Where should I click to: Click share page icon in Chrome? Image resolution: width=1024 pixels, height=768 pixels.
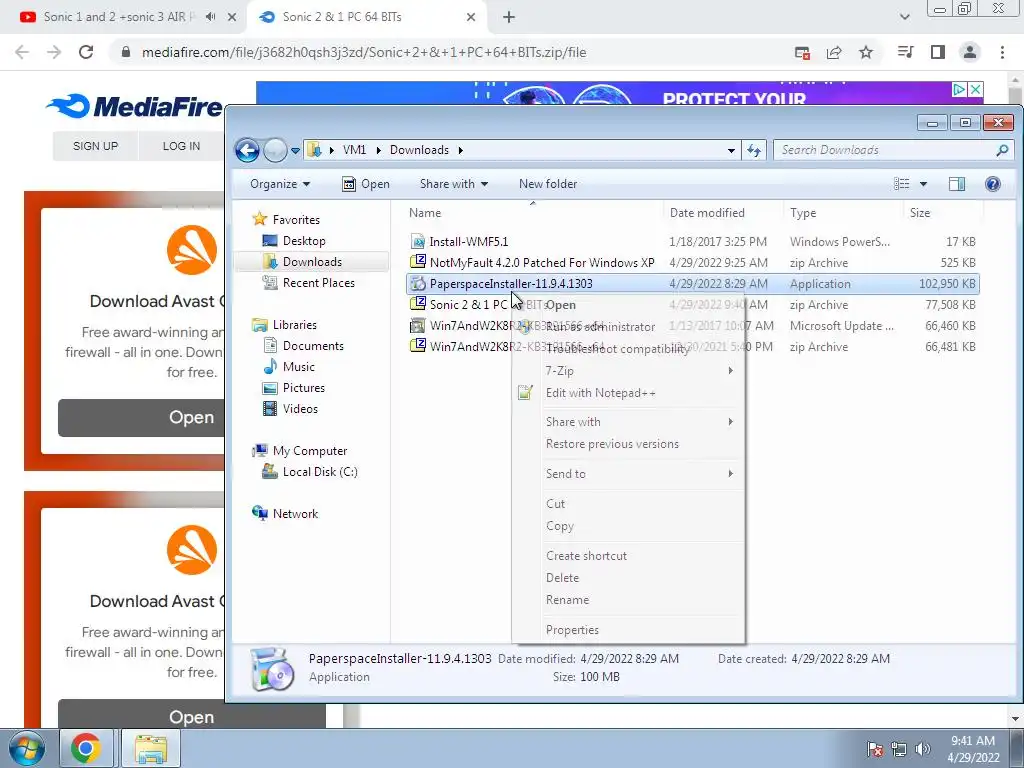[834, 52]
